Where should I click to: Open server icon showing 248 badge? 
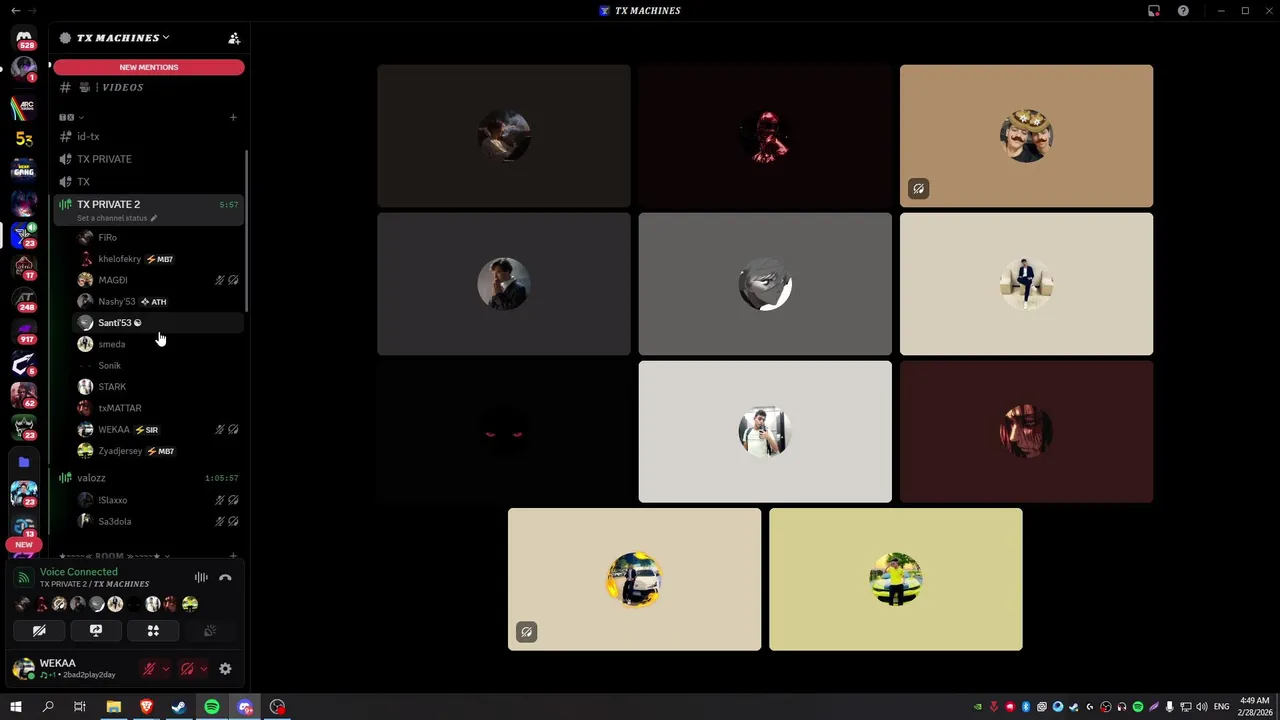click(24, 299)
